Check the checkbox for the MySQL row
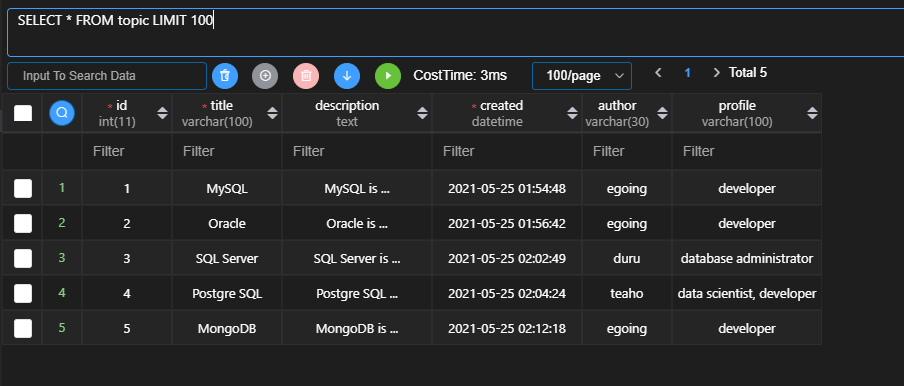Image resolution: width=904 pixels, height=386 pixels. 23,188
